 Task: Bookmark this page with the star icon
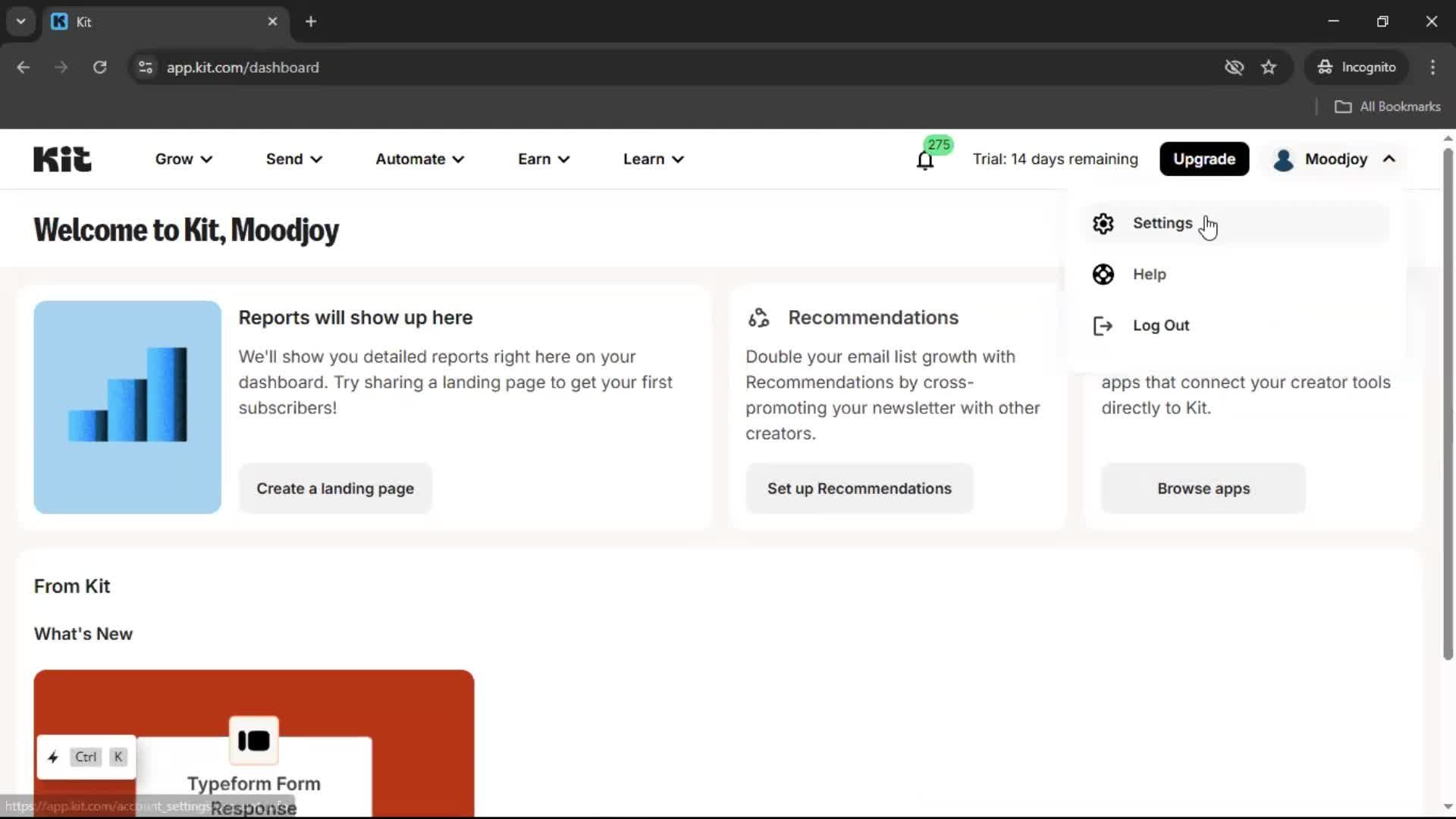[x=1269, y=67]
